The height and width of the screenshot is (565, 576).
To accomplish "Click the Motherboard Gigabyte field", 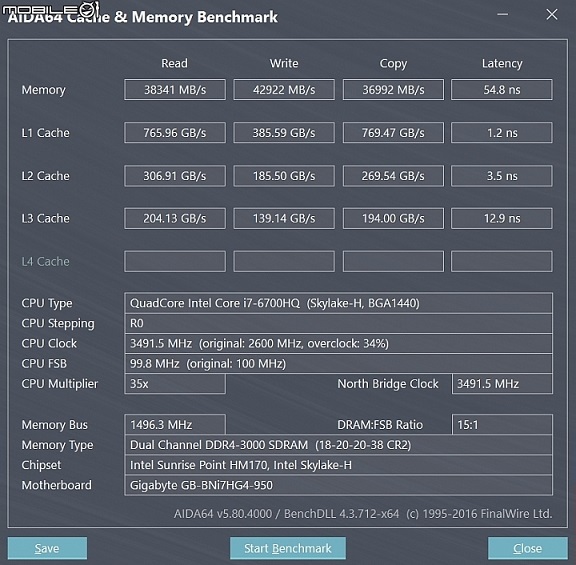I will [338, 485].
